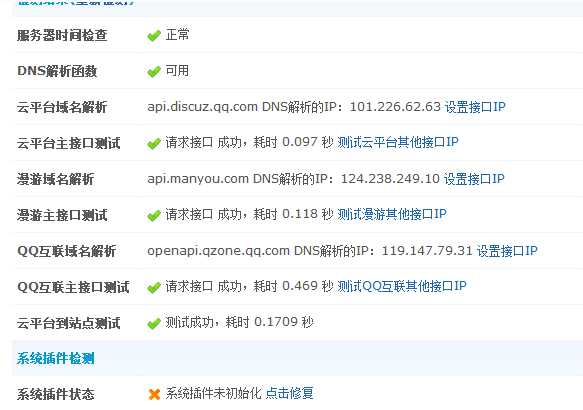
Task: Click 请求接口 成功,耗时 0.469 秒 text
Action: (x=249, y=286)
